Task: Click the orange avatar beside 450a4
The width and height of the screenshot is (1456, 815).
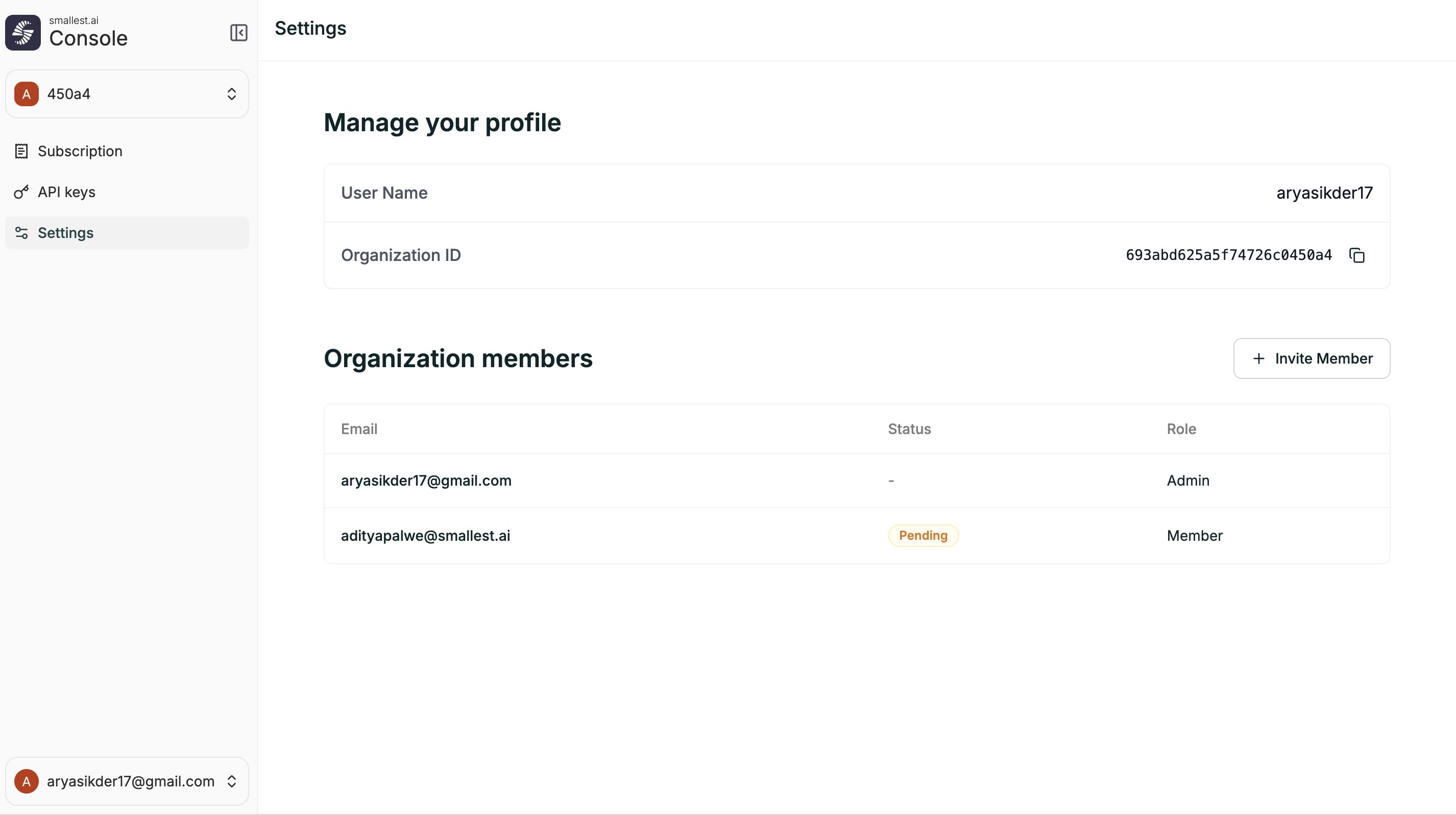Action: [x=27, y=94]
